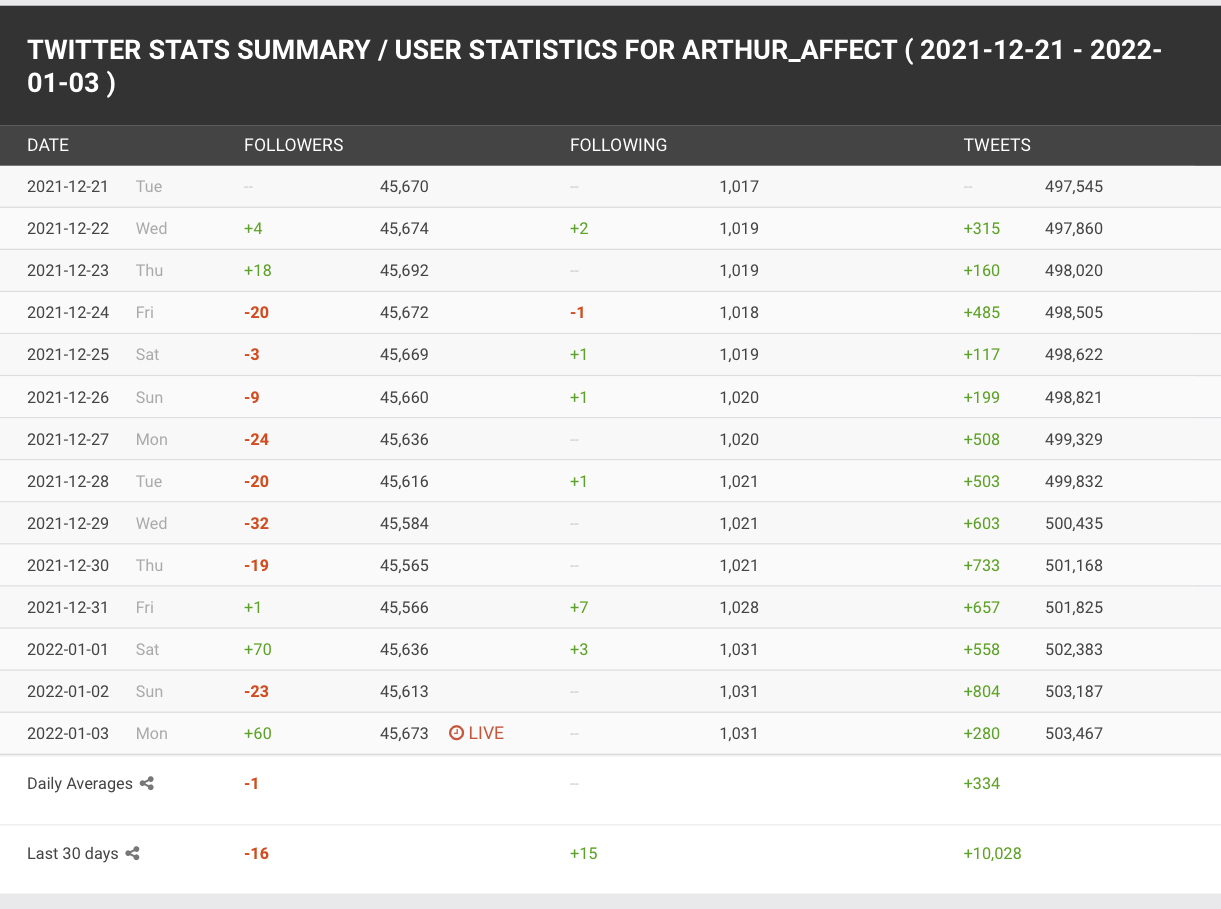Select the date 2021-12-29
1221x909 pixels.
pos(68,523)
